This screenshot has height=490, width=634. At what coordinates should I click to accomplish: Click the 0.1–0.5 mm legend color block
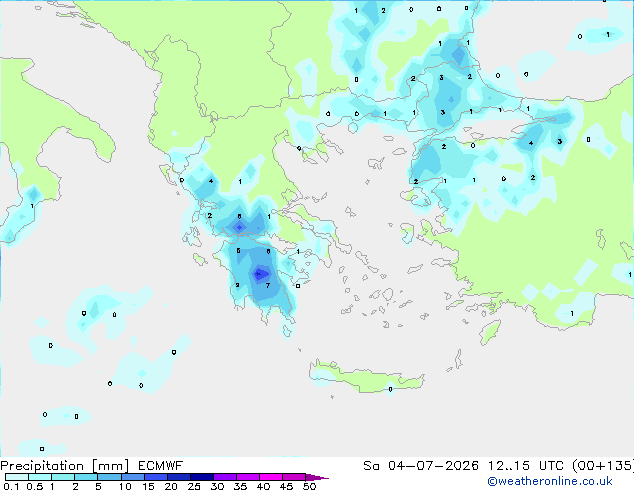pyautogui.click(x=17, y=477)
